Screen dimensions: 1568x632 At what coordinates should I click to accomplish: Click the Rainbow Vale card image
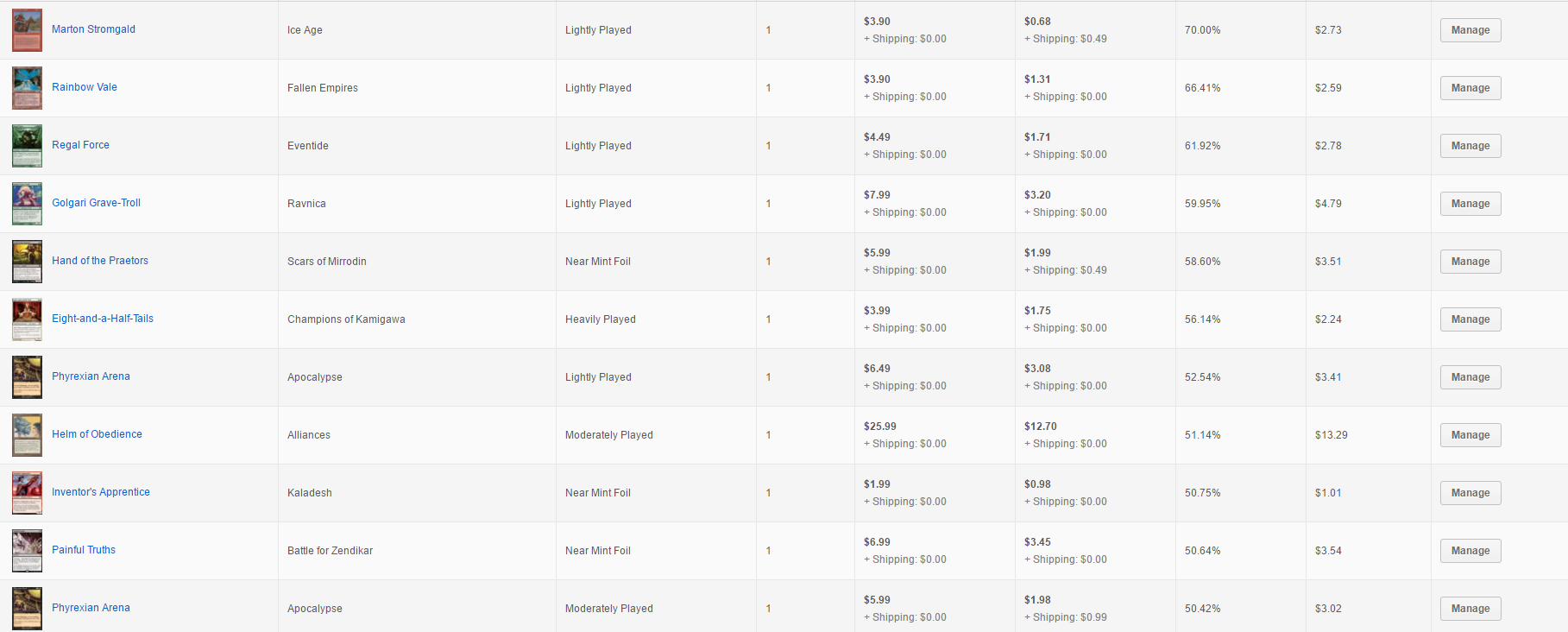tap(27, 88)
